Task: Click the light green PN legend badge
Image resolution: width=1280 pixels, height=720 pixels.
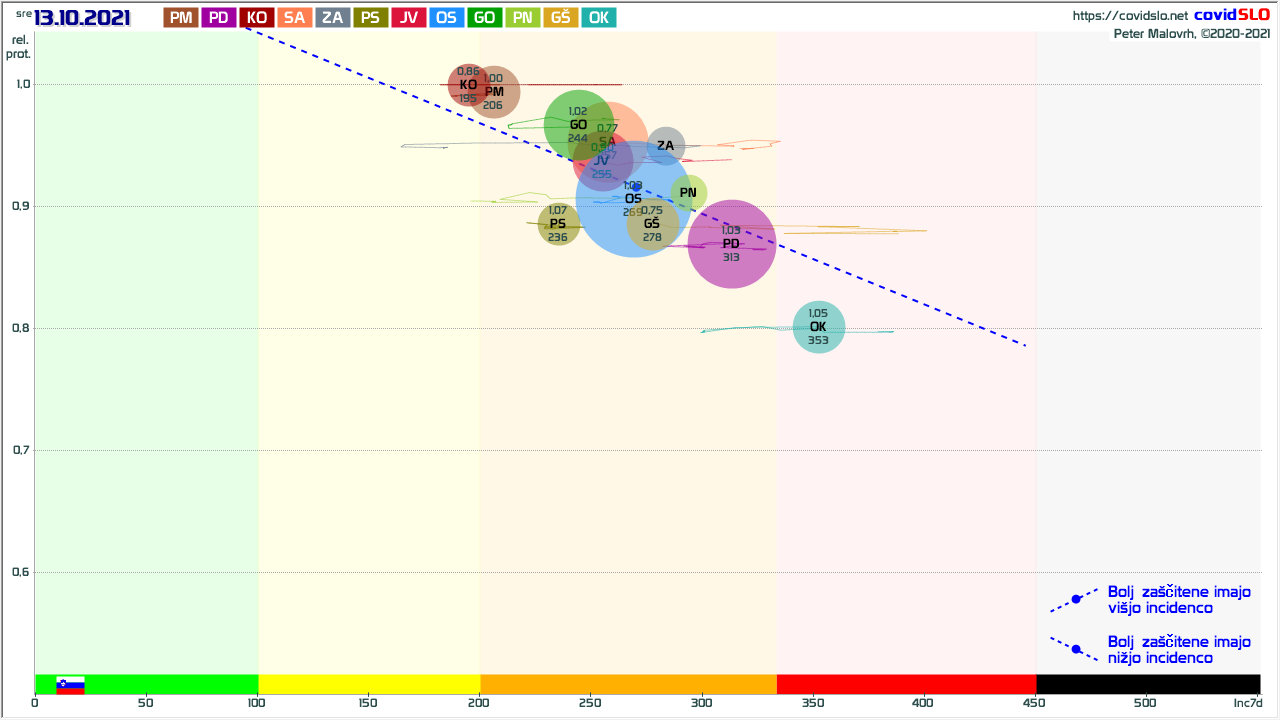Action: (523, 17)
